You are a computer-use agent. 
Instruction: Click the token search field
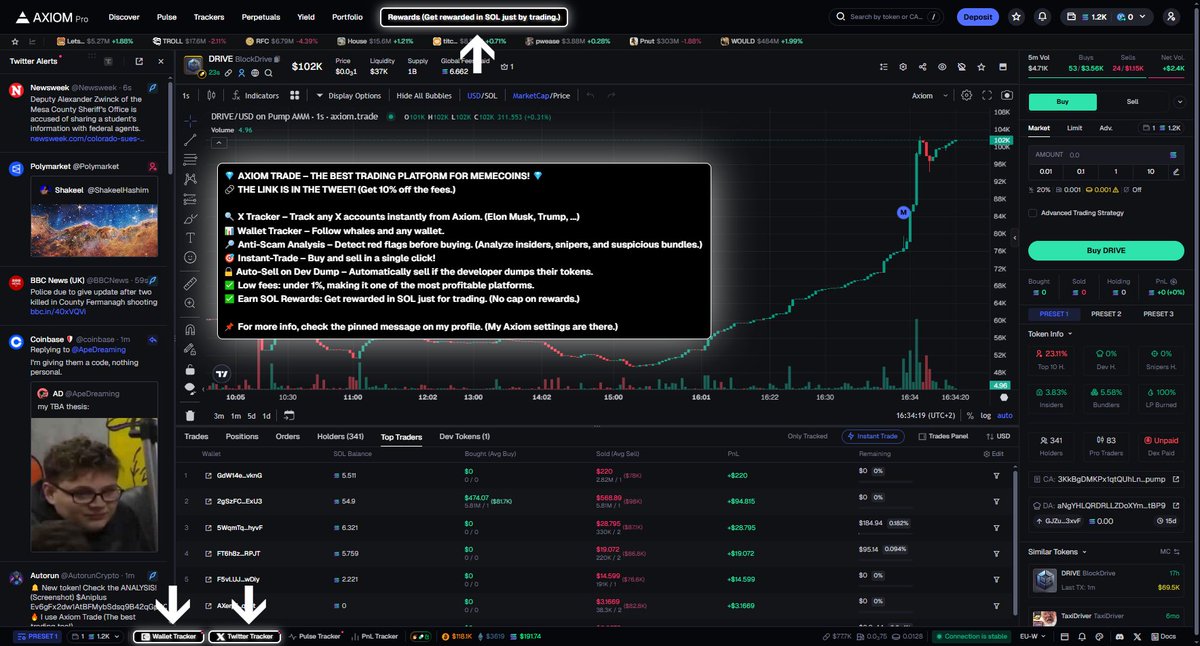click(886, 17)
